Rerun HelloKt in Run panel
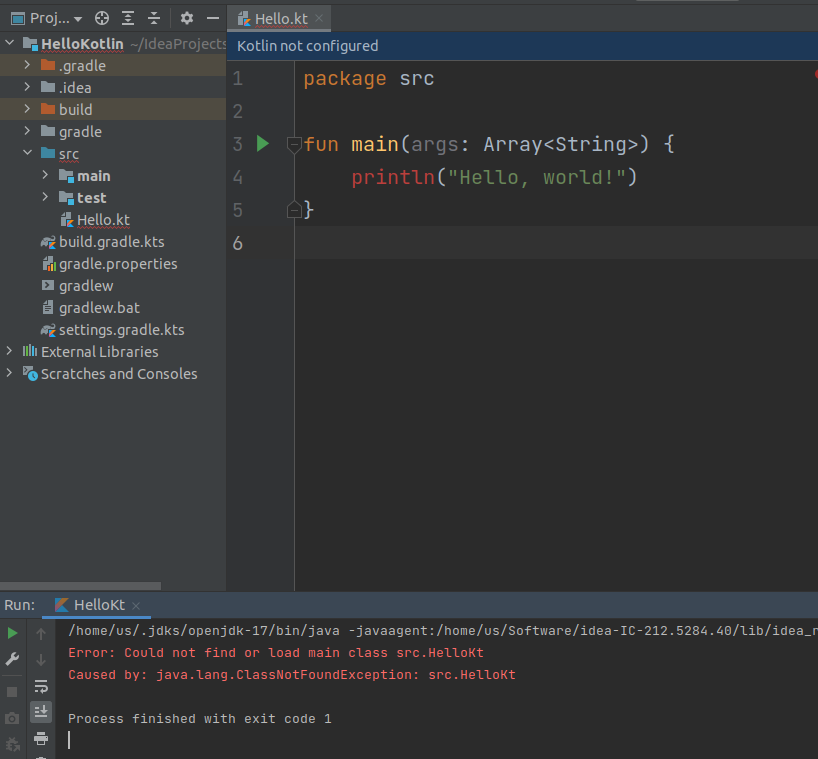 click(x=12, y=633)
